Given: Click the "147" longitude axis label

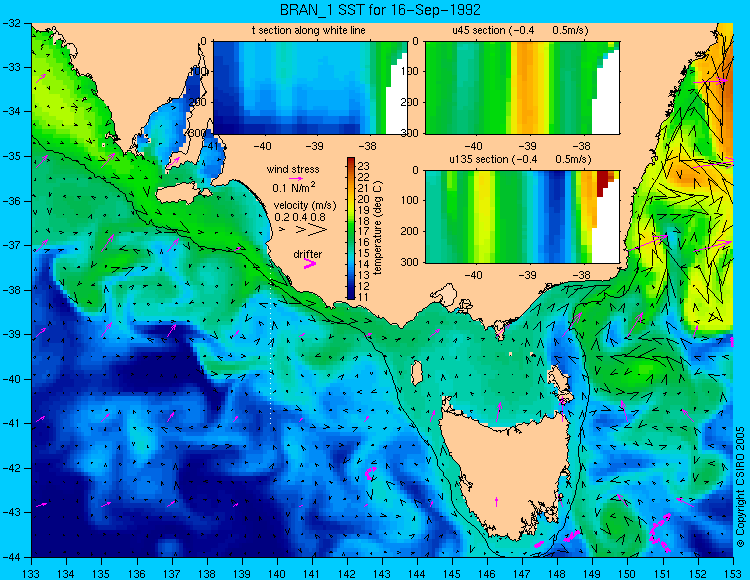Looking at the screenshot, I should [522, 574].
